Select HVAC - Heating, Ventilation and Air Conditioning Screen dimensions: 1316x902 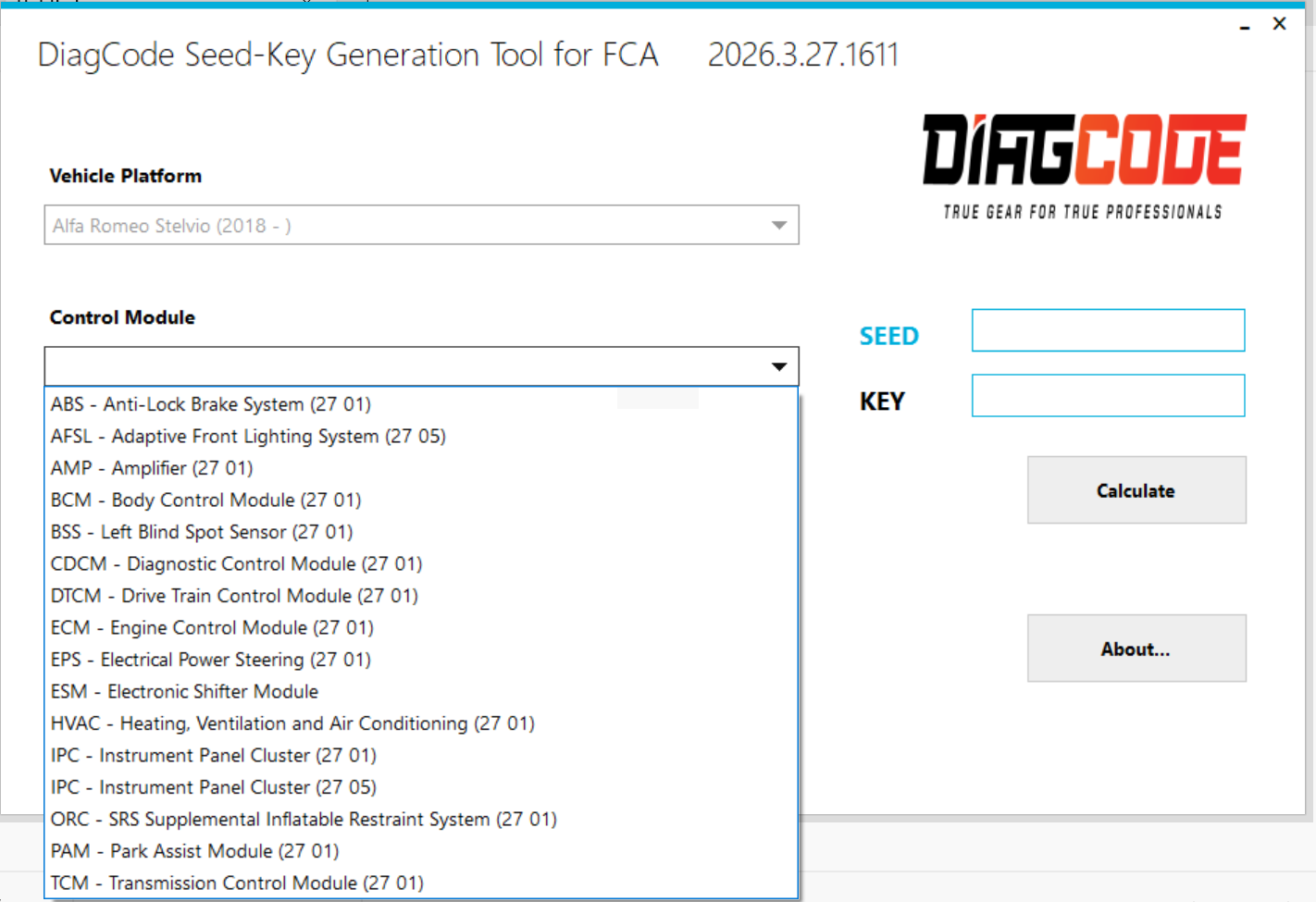click(292, 723)
